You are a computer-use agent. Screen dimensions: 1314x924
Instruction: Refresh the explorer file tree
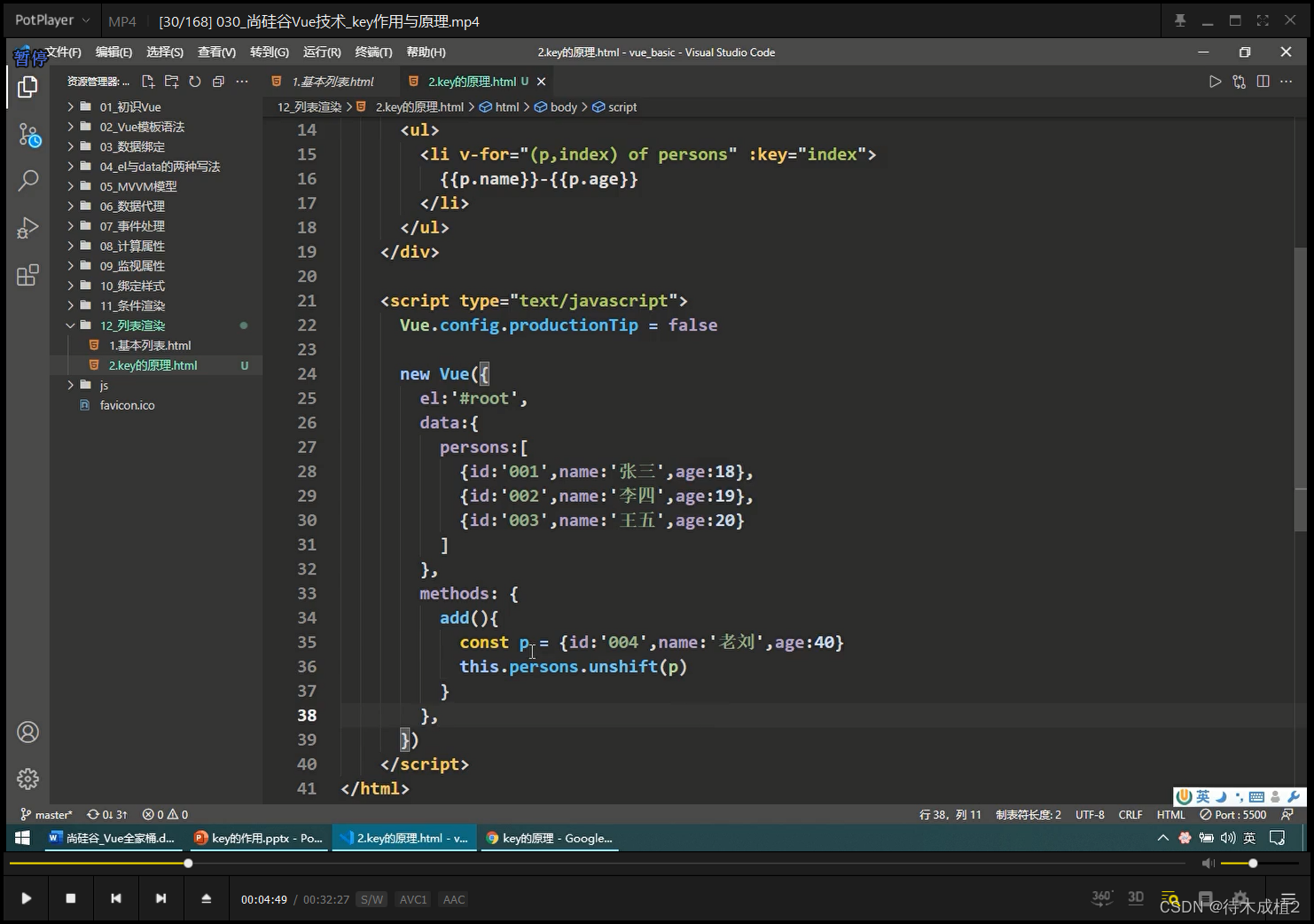(195, 82)
